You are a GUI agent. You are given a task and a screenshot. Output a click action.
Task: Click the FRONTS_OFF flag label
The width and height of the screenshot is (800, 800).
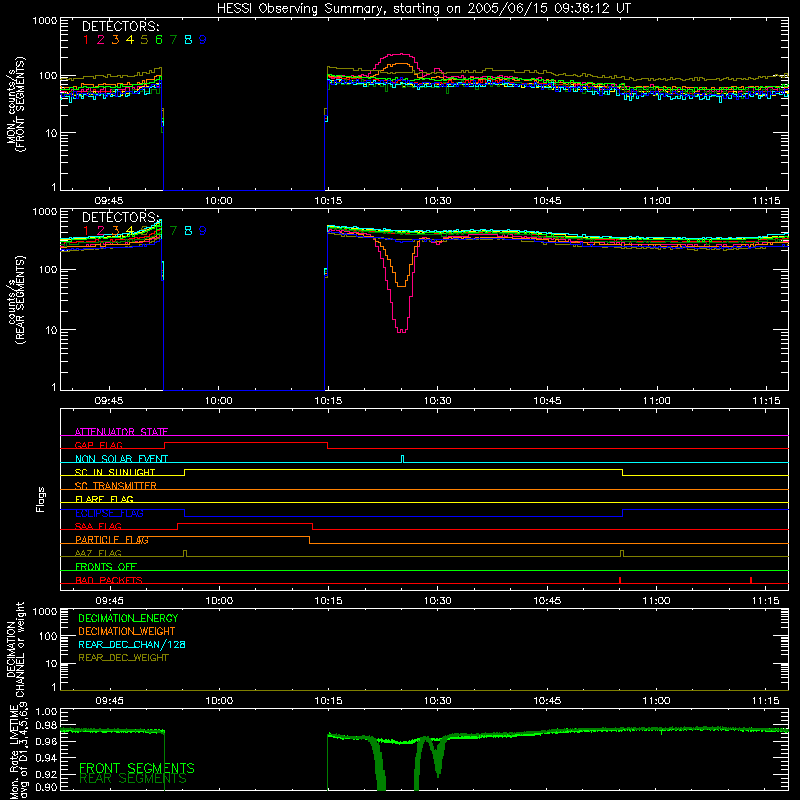tap(106, 566)
